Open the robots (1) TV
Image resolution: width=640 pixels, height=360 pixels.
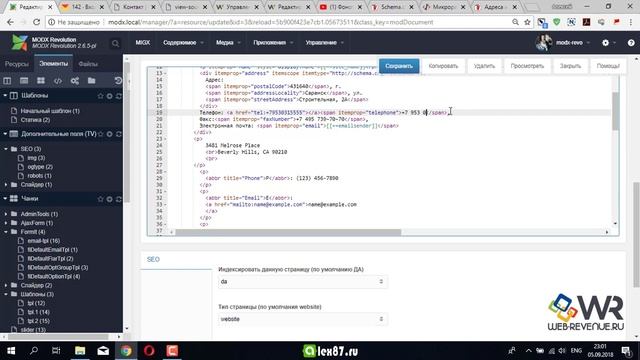pos(39,176)
